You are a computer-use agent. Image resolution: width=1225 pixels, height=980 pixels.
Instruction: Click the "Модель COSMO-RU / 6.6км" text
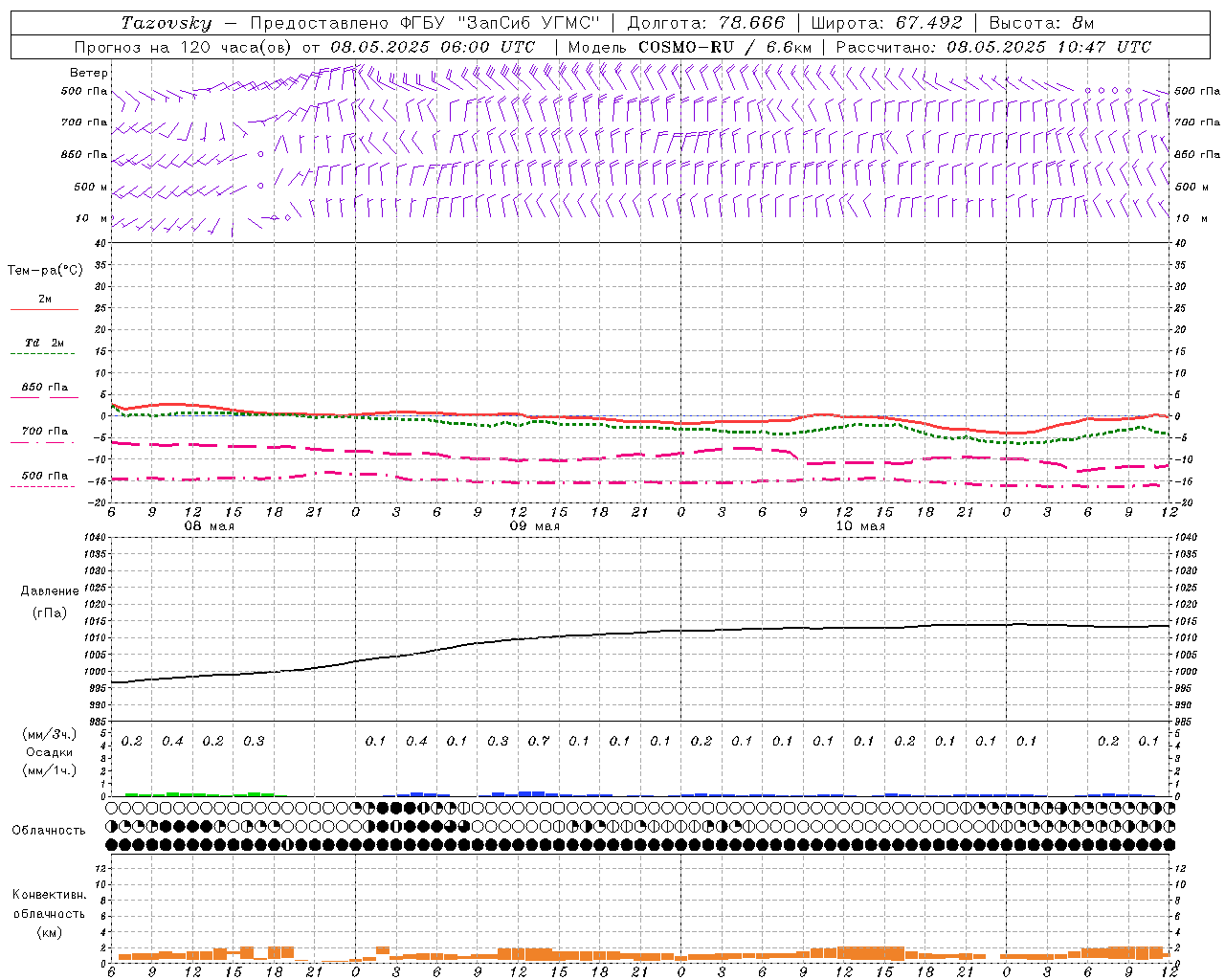(x=690, y=47)
